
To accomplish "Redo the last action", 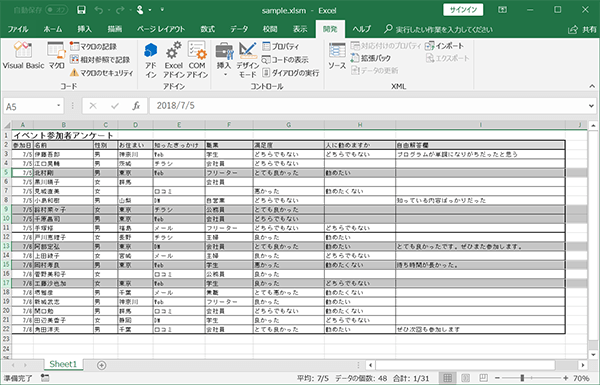I will (x=120, y=10).
